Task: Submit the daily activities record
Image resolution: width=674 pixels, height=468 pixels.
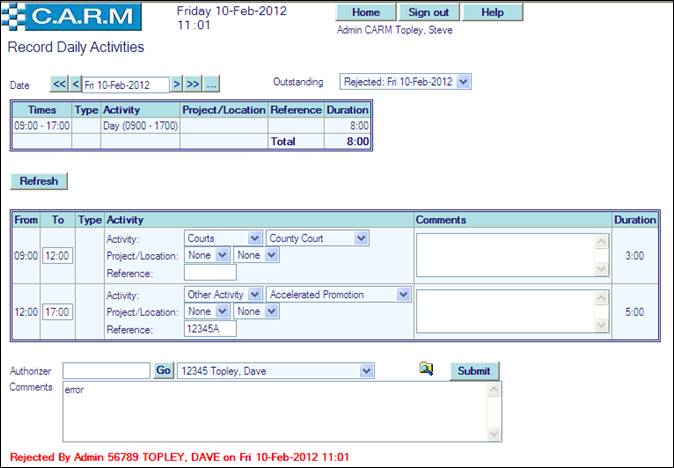Action: click(x=473, y=371)
